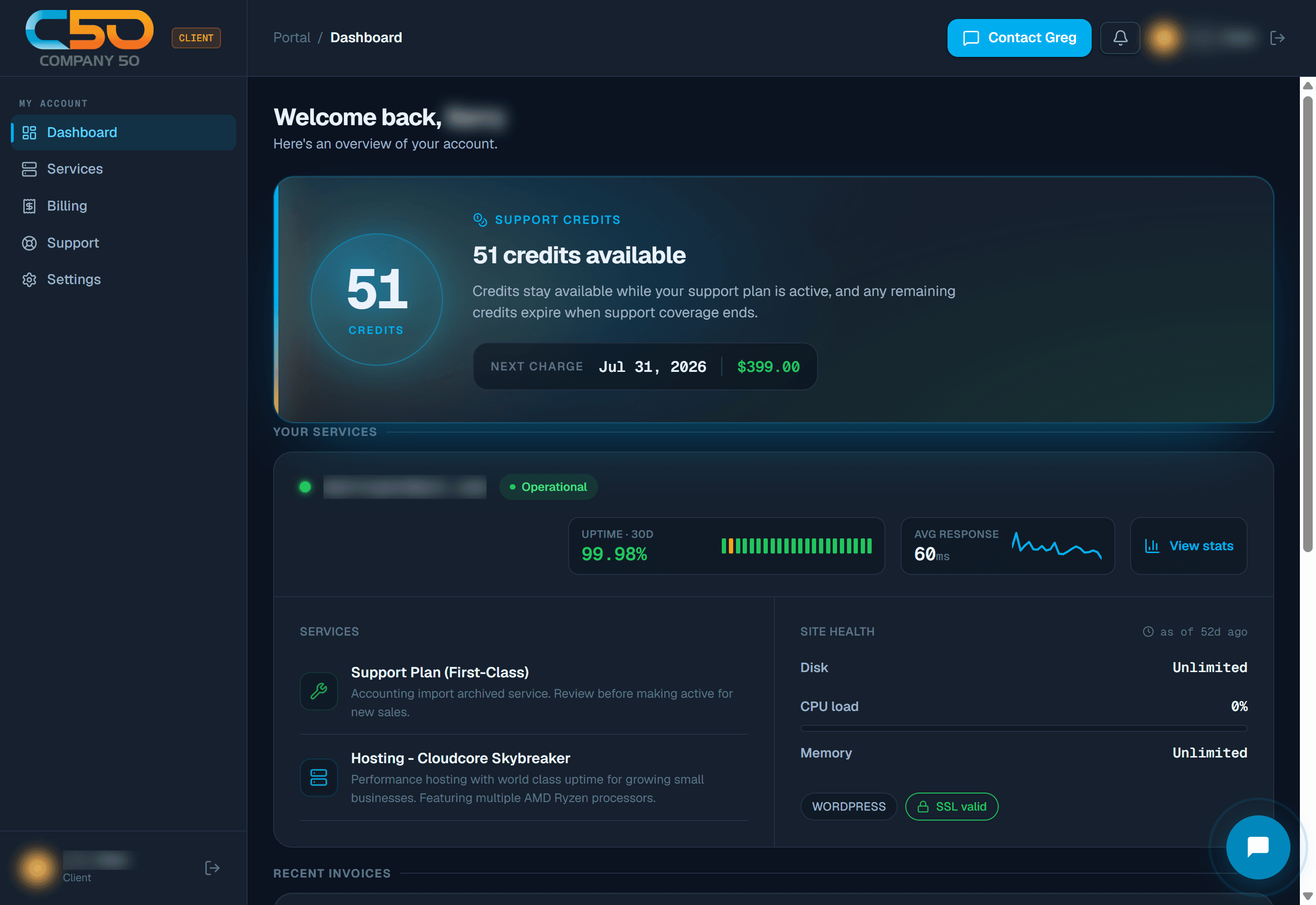Click the SSL lock icon
The width and height of the screenshot is (1316, 905).
pos(923,806)
